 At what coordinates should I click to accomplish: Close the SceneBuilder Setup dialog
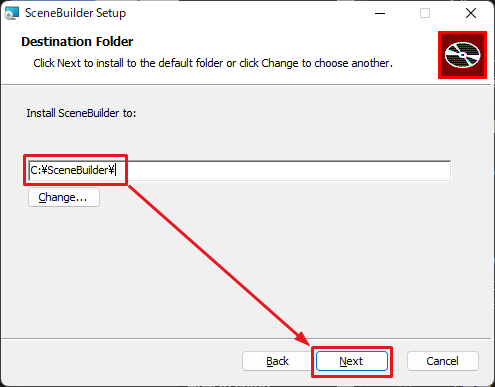click(471, 13)
